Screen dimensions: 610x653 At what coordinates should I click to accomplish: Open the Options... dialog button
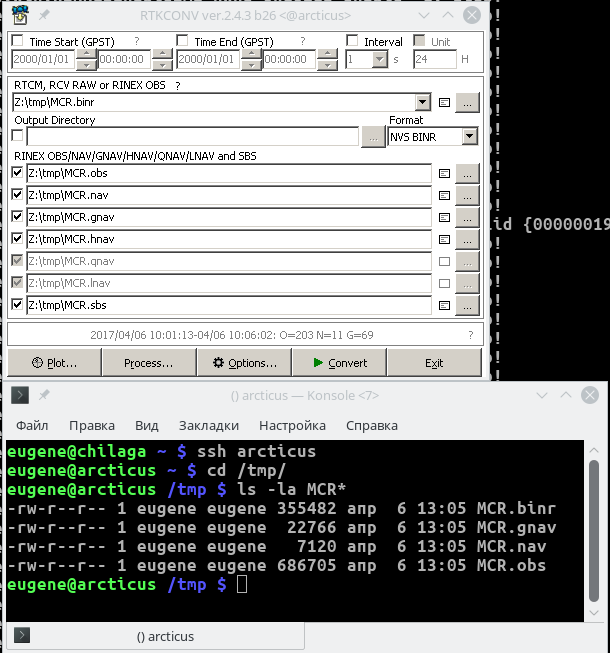click(244, 363)
